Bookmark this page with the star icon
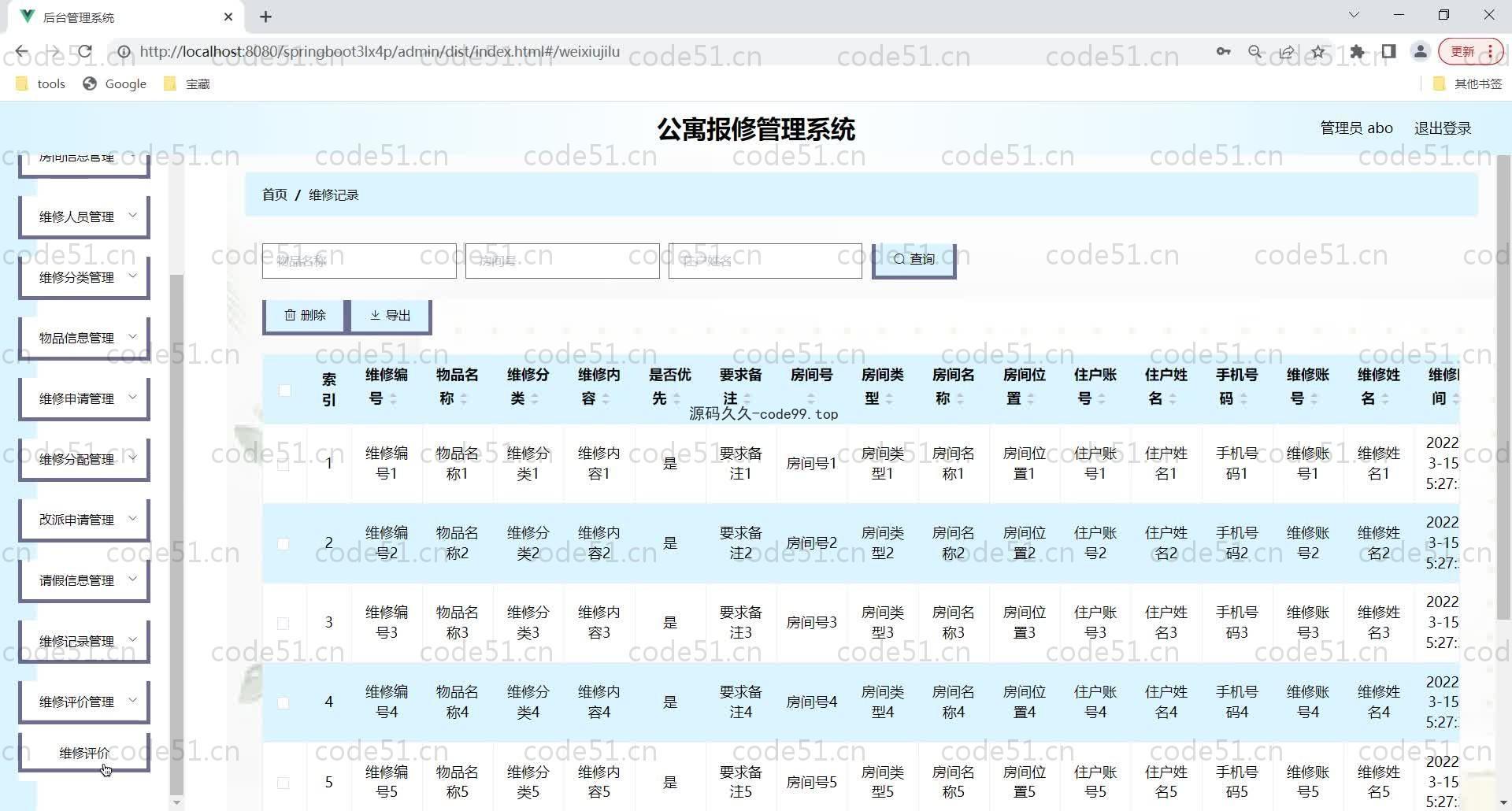 pyautogui.click(x=1318, y=52)
